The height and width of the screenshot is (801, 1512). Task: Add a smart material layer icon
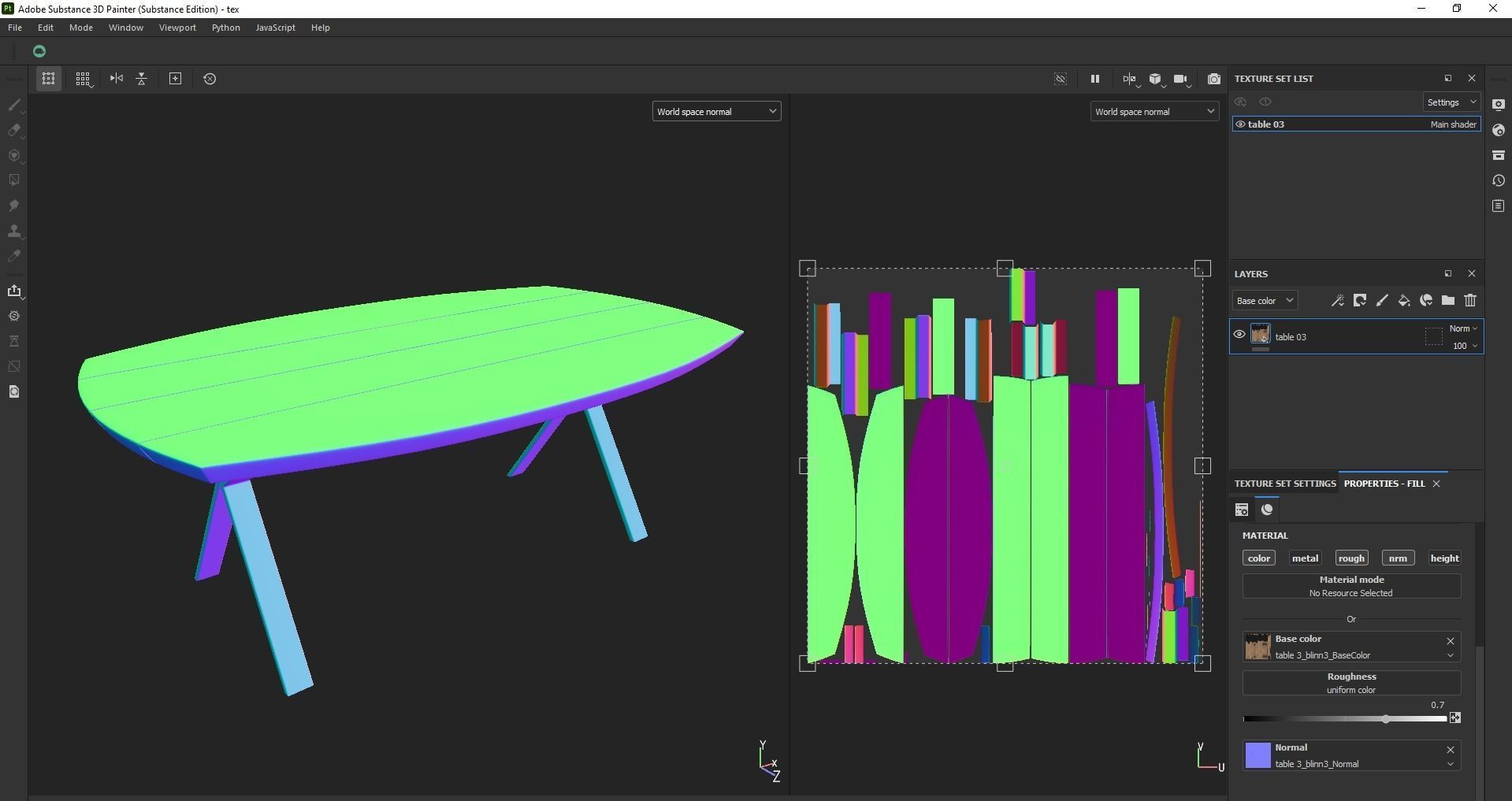tap(1426, 300)
